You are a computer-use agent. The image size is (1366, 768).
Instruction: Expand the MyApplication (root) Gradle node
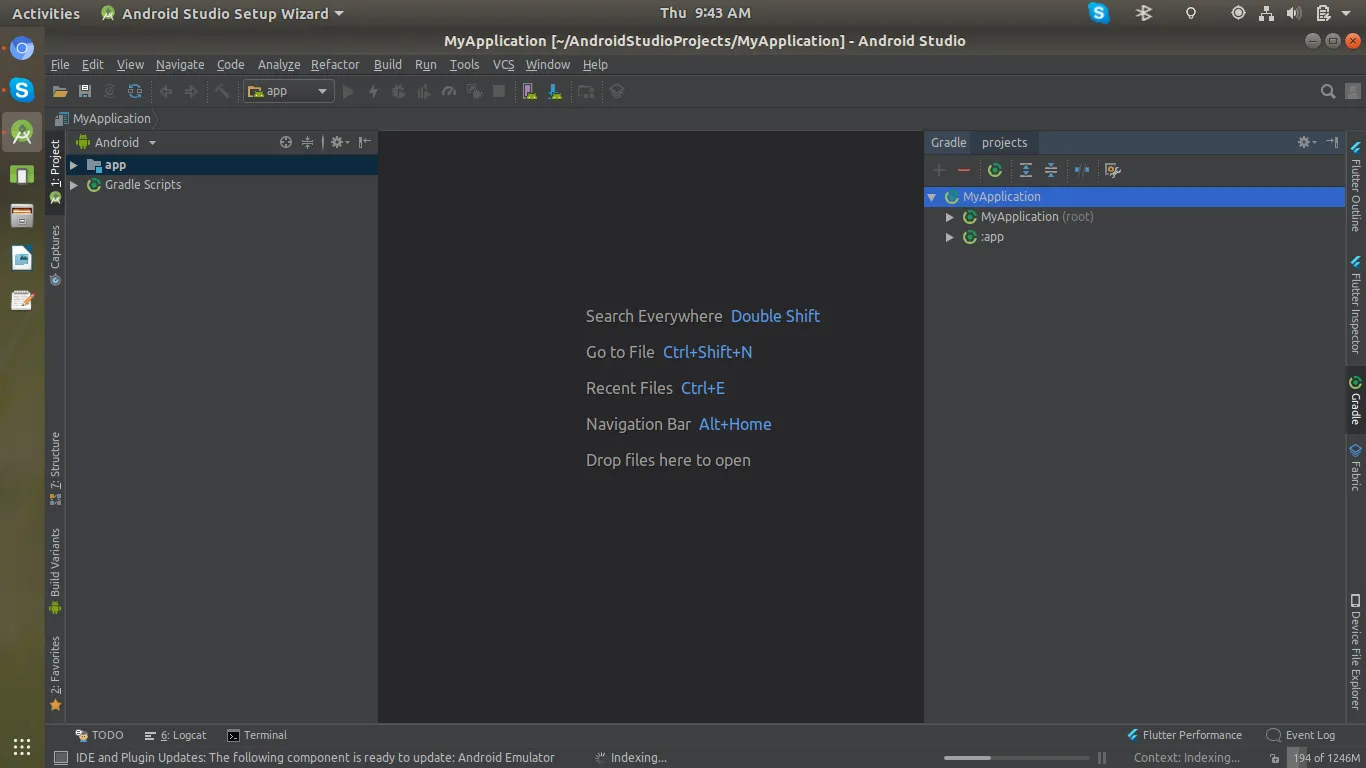tap(950, 217)
